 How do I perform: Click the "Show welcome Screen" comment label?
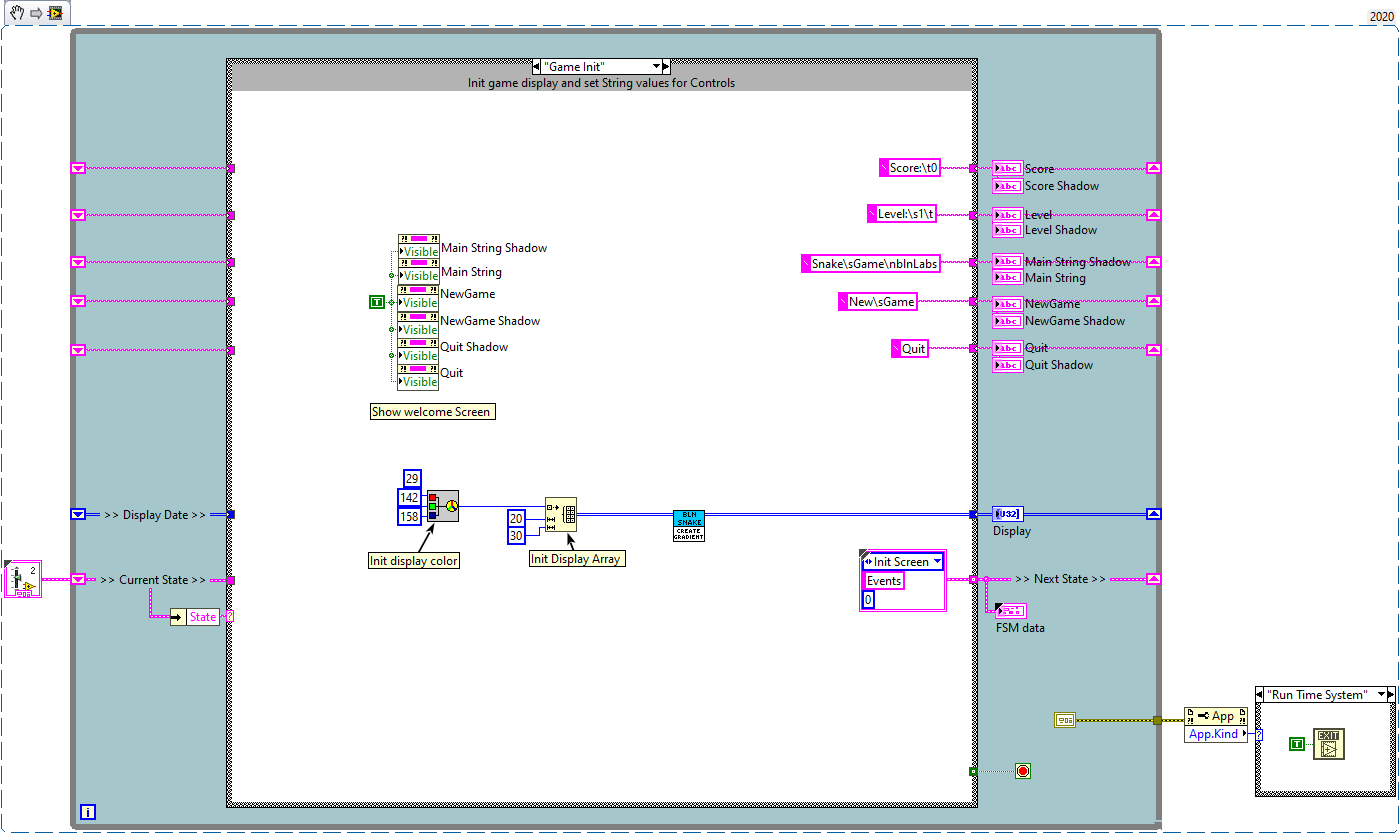tap(432, 412)
